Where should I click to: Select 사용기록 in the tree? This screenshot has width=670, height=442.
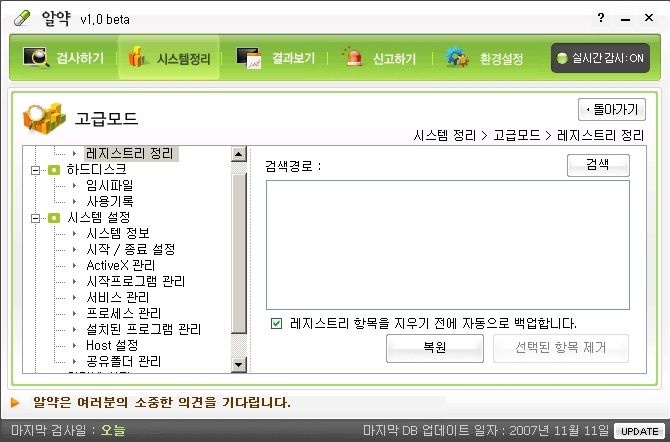pyautogui.click(x=110, y=201)
